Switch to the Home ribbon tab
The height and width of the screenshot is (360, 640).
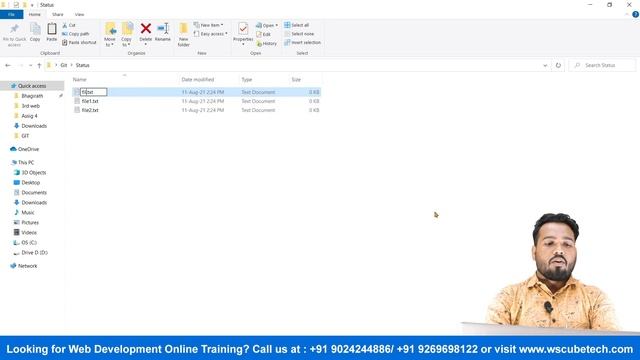click(x=35, y=15)
